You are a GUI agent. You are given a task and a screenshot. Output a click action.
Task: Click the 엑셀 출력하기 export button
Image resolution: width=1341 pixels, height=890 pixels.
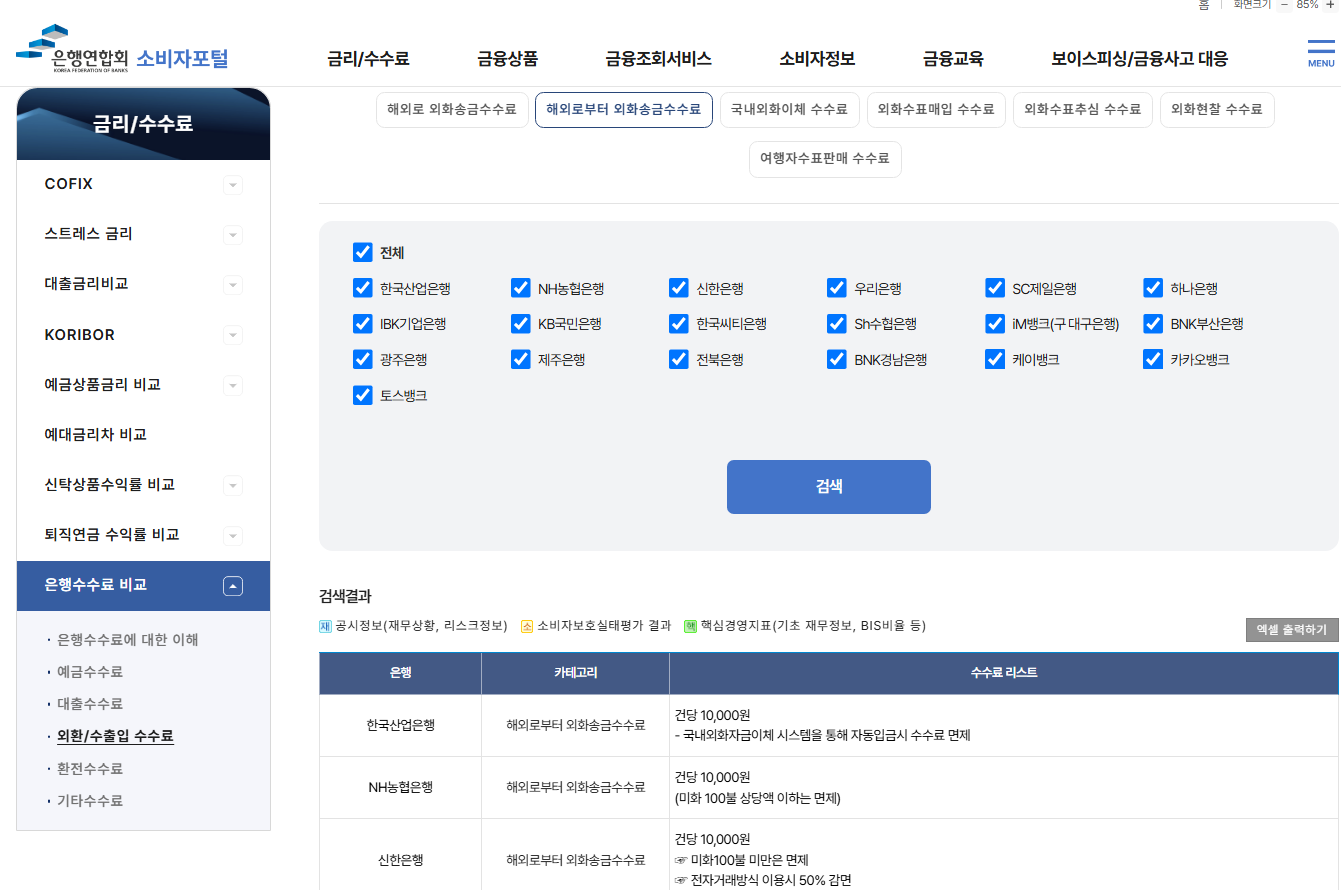1292,630
